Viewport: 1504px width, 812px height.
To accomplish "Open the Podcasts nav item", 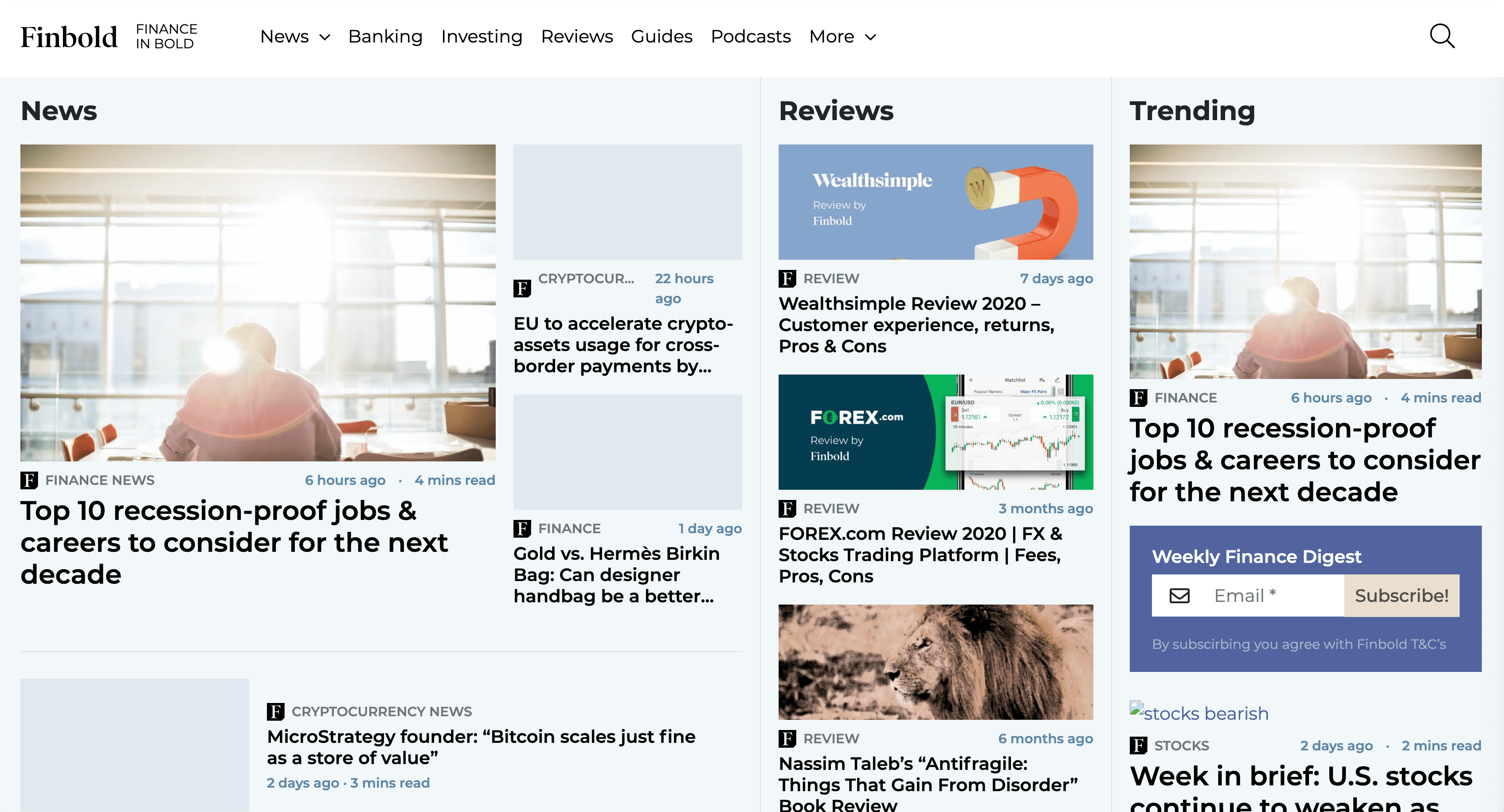I will point(750,37).
